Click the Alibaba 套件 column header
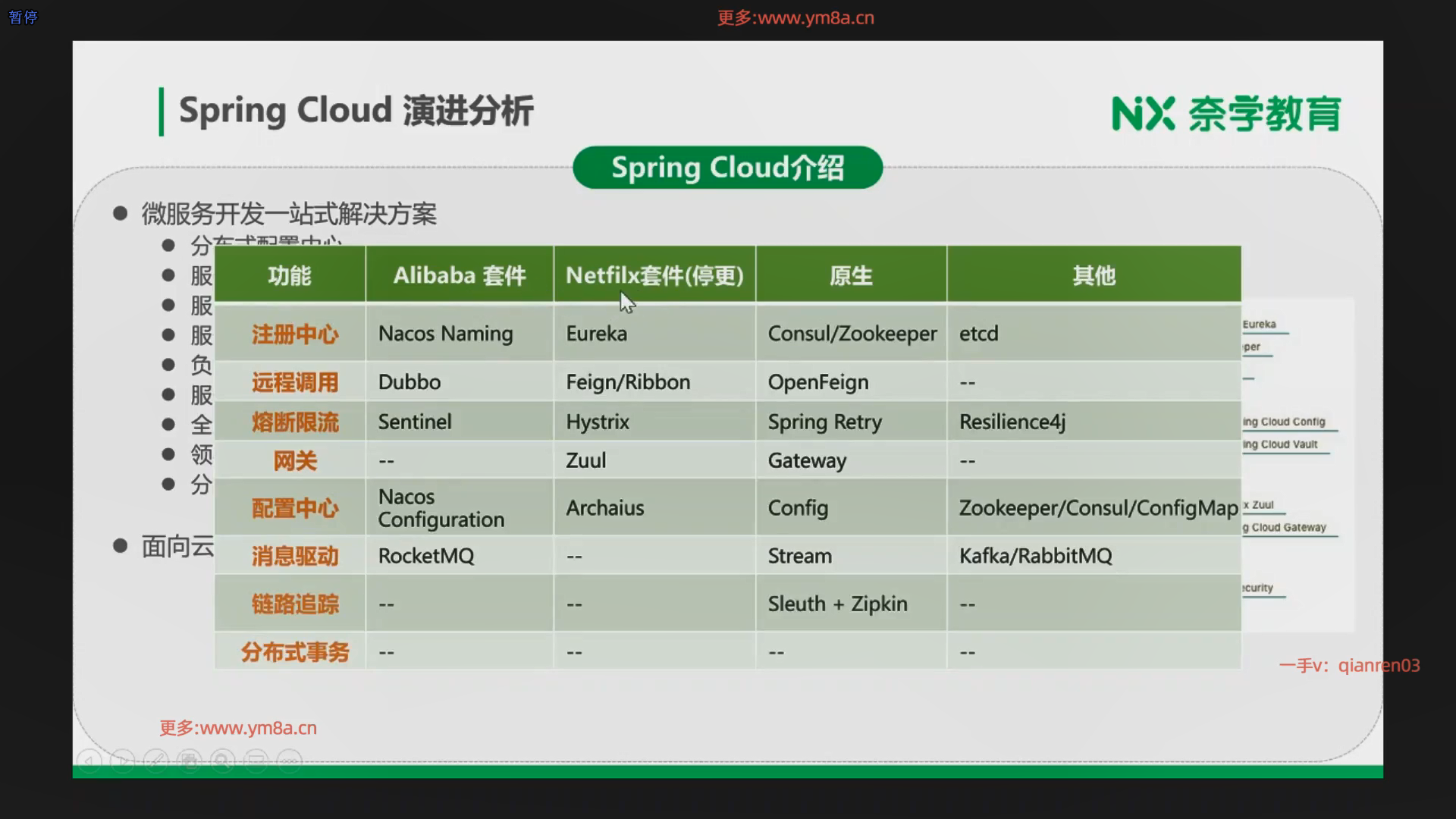This screenshot has width=1456, height=819. pos(460,275)
